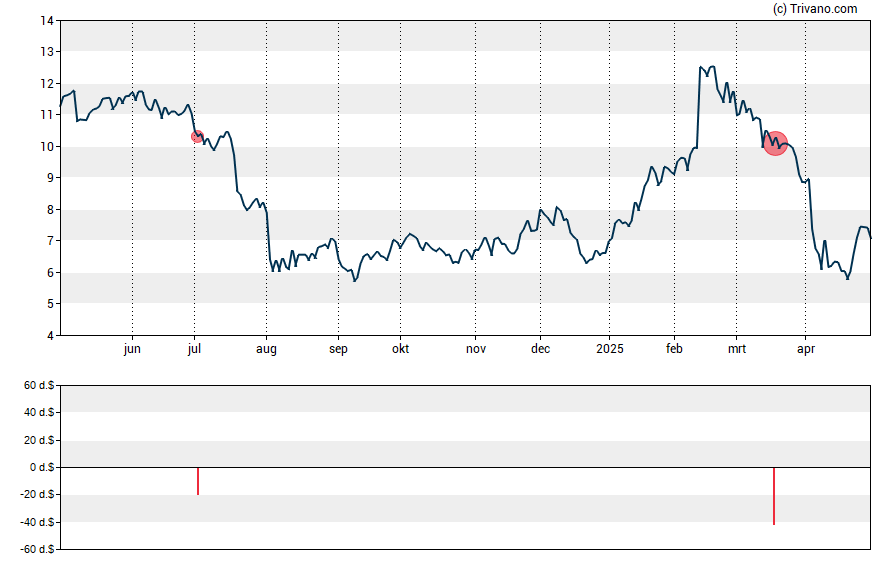Click the red bar reaching -40 d.$

774,496
